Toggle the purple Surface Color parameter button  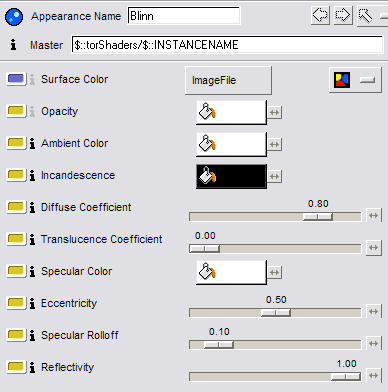(x=16, y=79)
